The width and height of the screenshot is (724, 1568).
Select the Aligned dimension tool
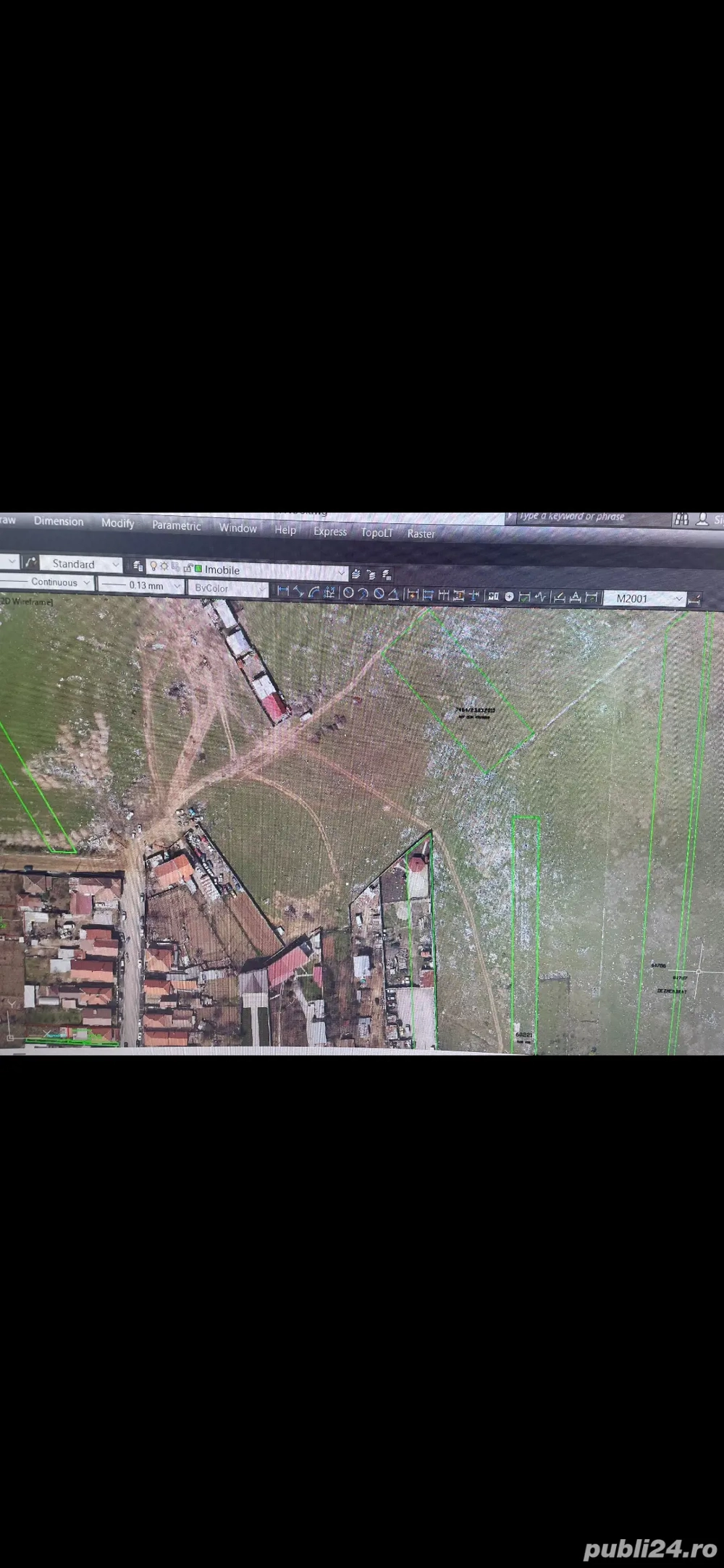(298, 592)
